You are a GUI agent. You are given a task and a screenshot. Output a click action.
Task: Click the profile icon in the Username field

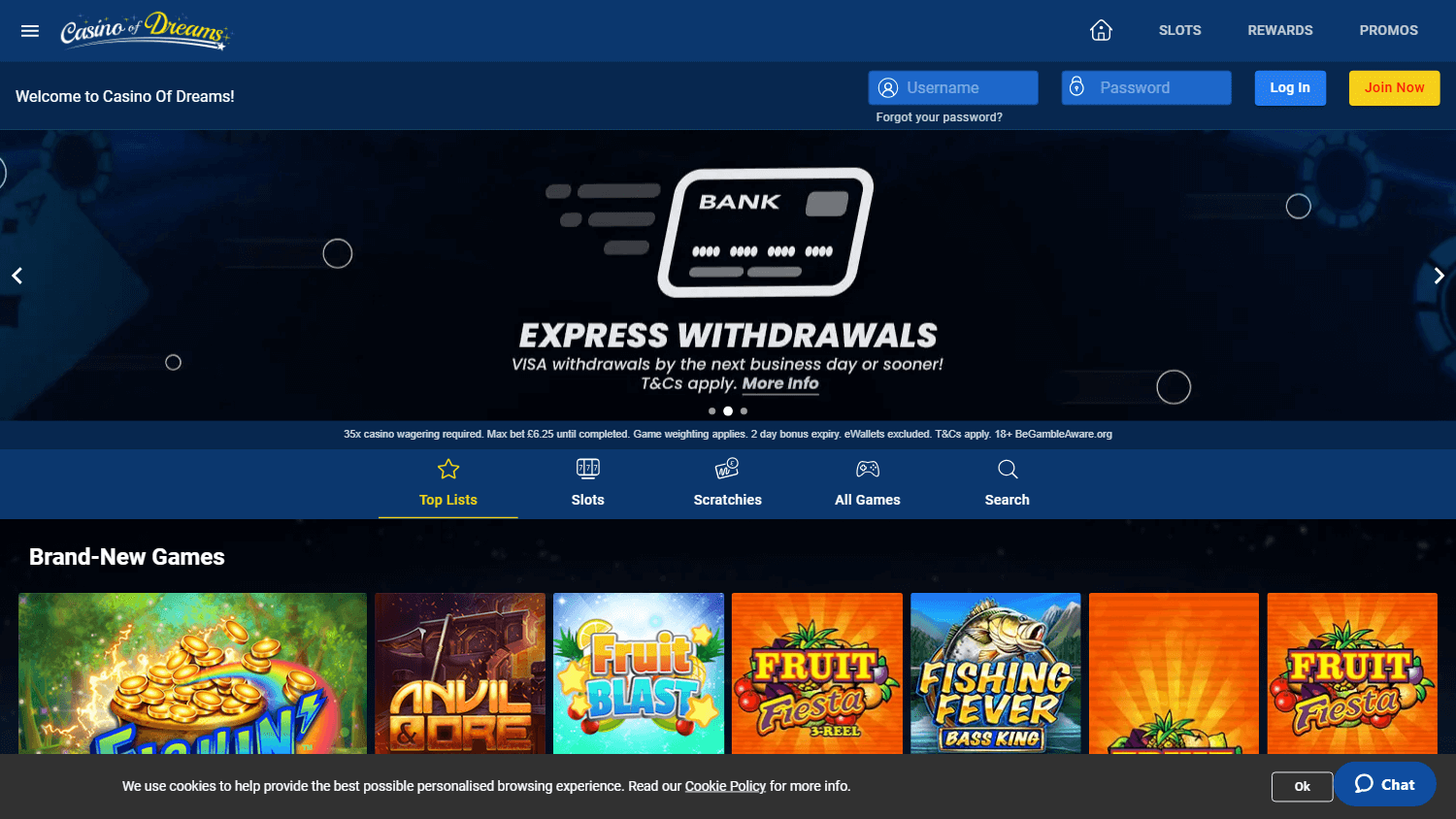888,87
